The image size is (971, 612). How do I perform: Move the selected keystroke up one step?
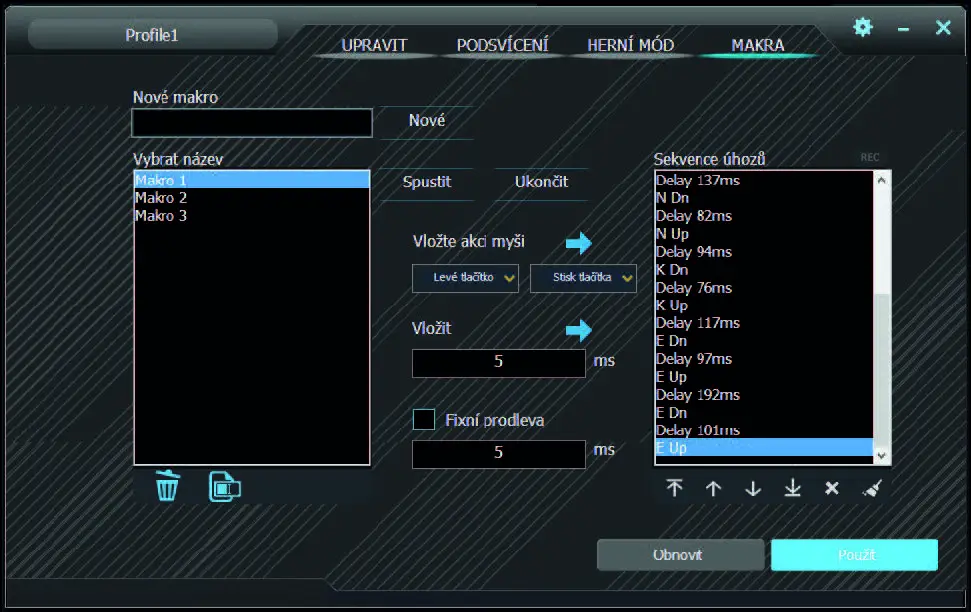point(713,489)
